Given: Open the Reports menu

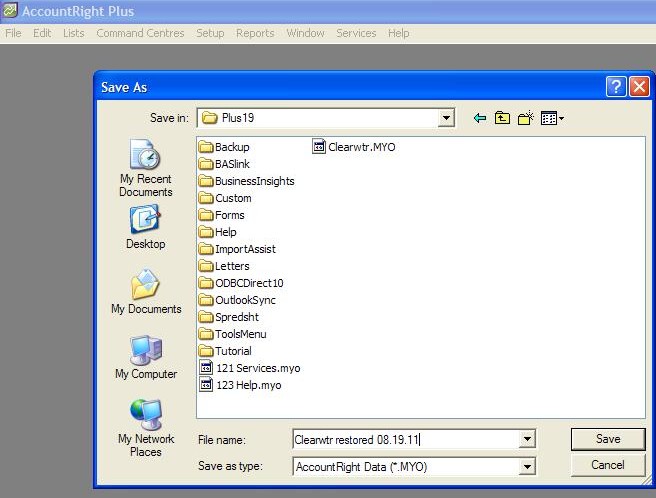Looking at the screenshot, I should click(255, 33).
